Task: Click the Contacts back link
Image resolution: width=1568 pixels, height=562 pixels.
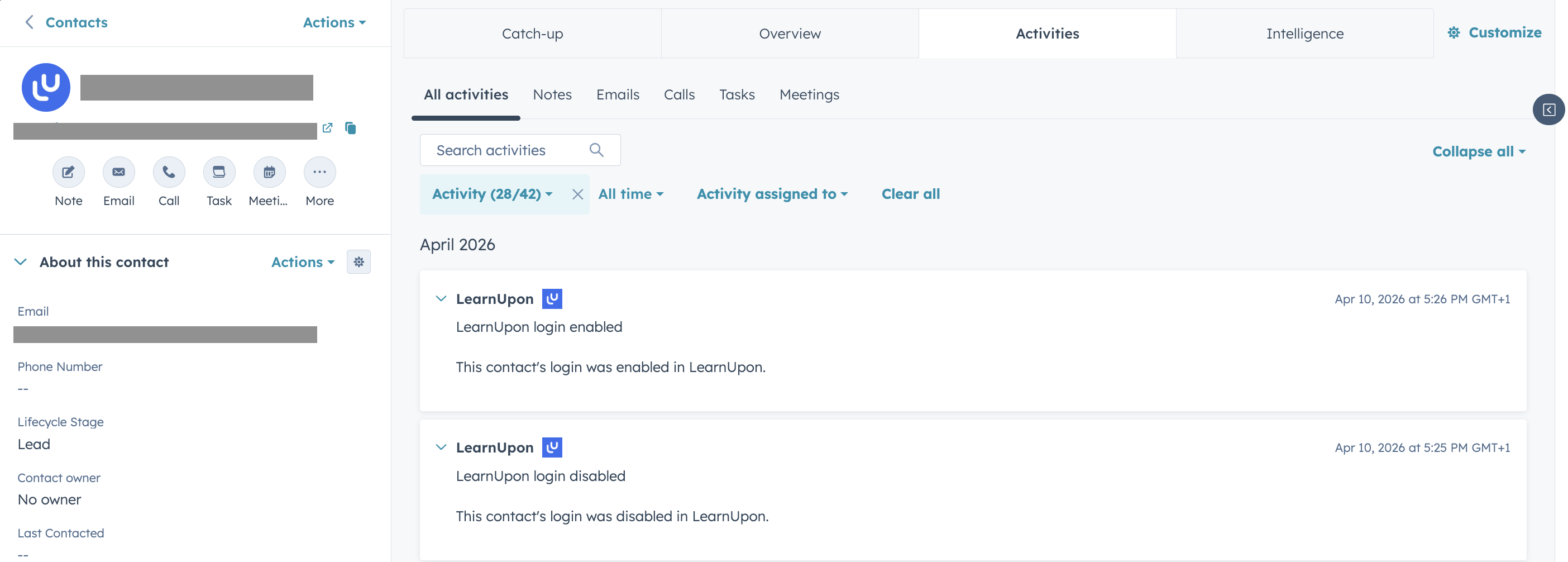Action: coord(76,22)
